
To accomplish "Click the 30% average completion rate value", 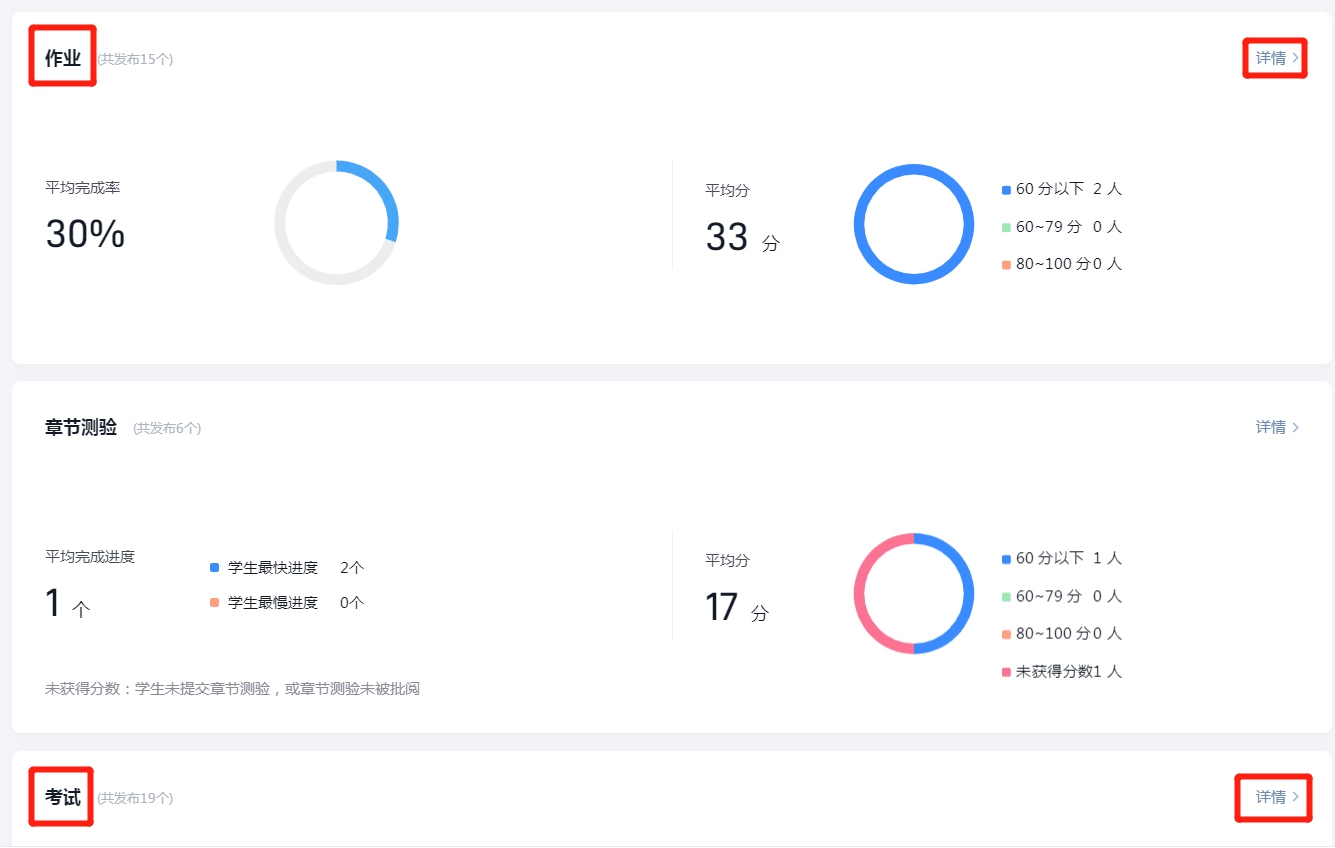I will [85, 234].
